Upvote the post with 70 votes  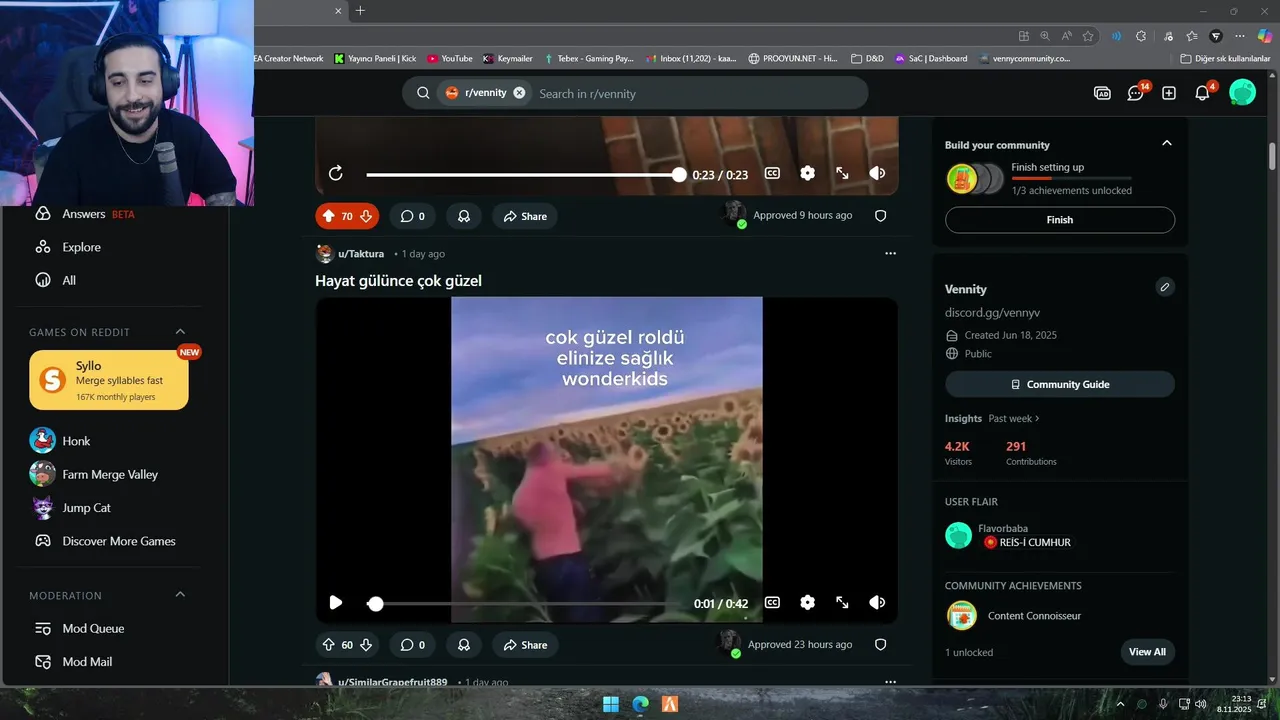328,216
